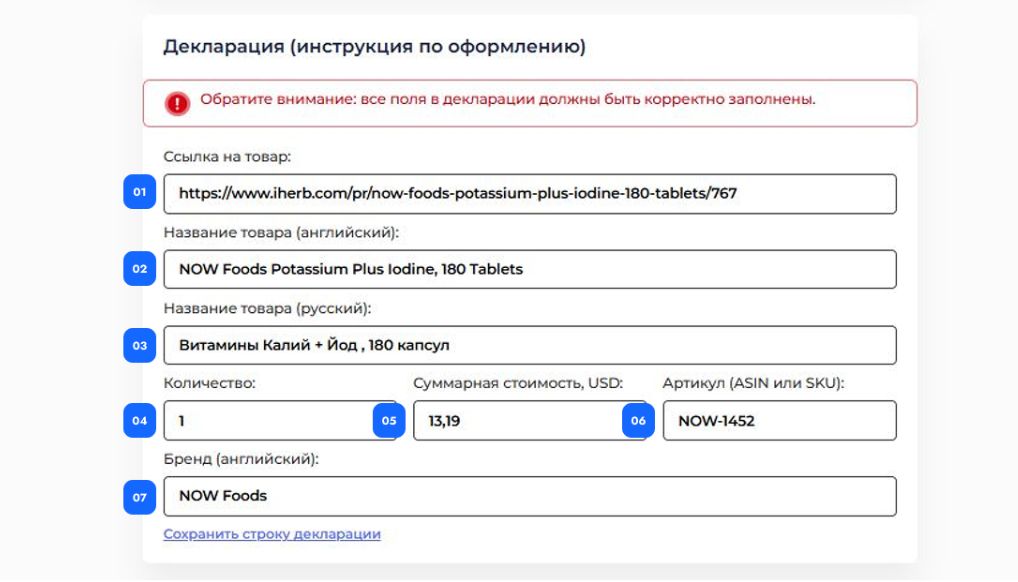1018x582 pixels.
Task: Click the blue 01 step badge
Action: point(140,192)
